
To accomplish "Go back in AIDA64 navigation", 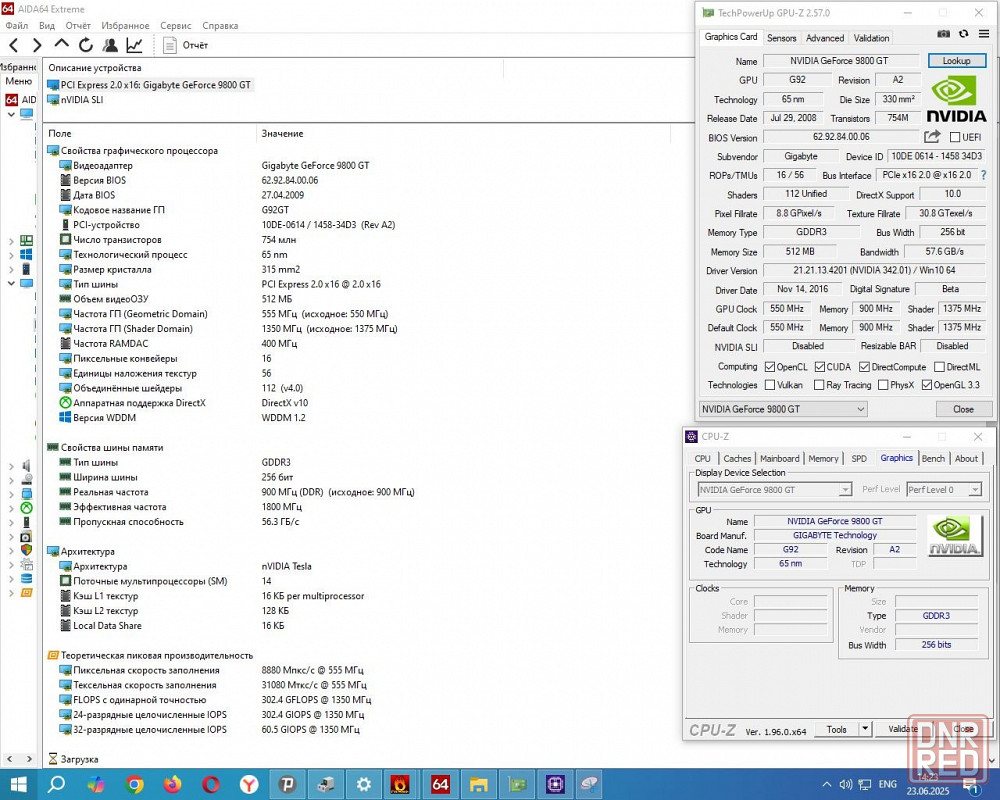I will [14, 45].
